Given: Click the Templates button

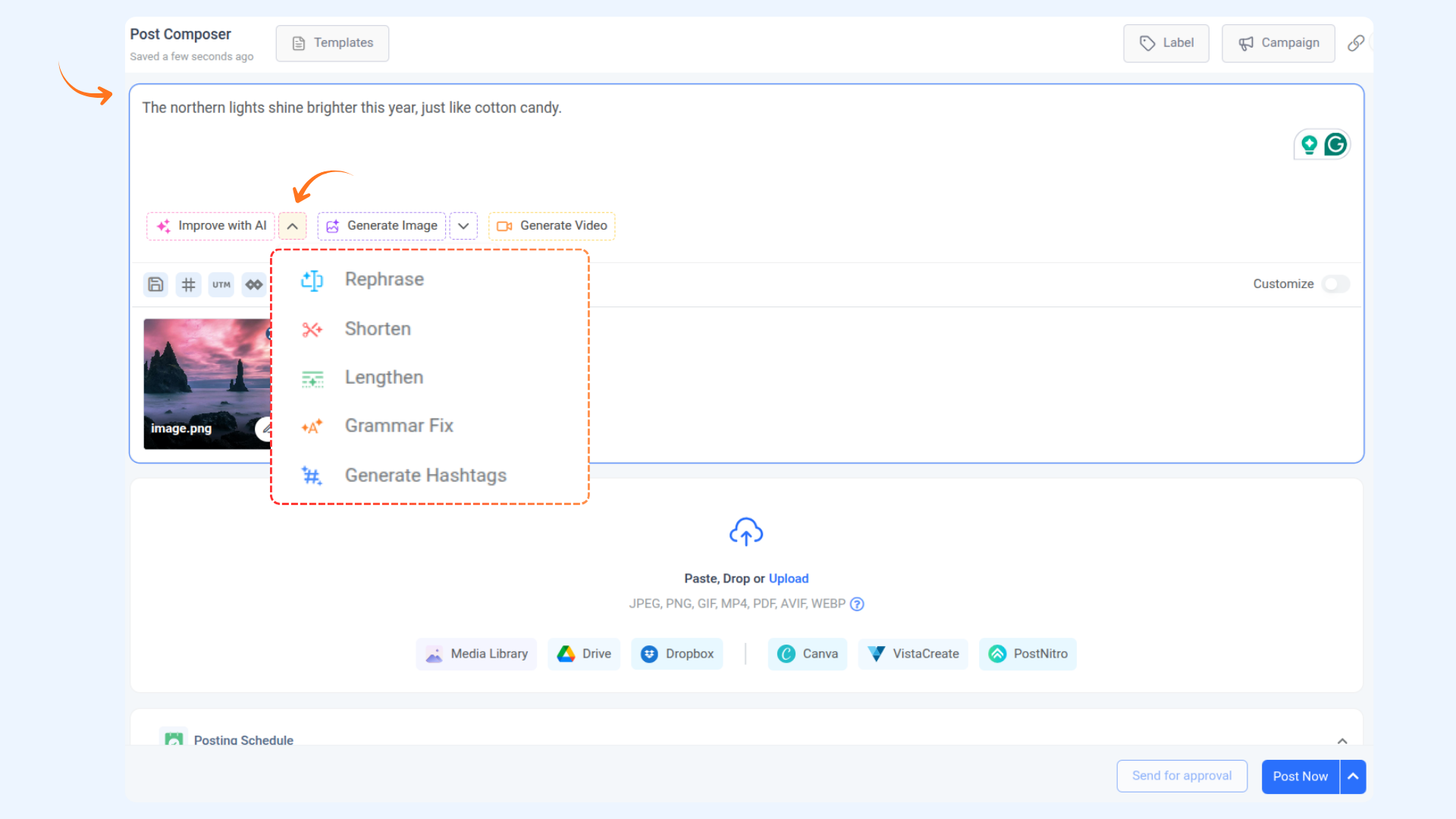Looking at the screenshot, I should [332, 43].
